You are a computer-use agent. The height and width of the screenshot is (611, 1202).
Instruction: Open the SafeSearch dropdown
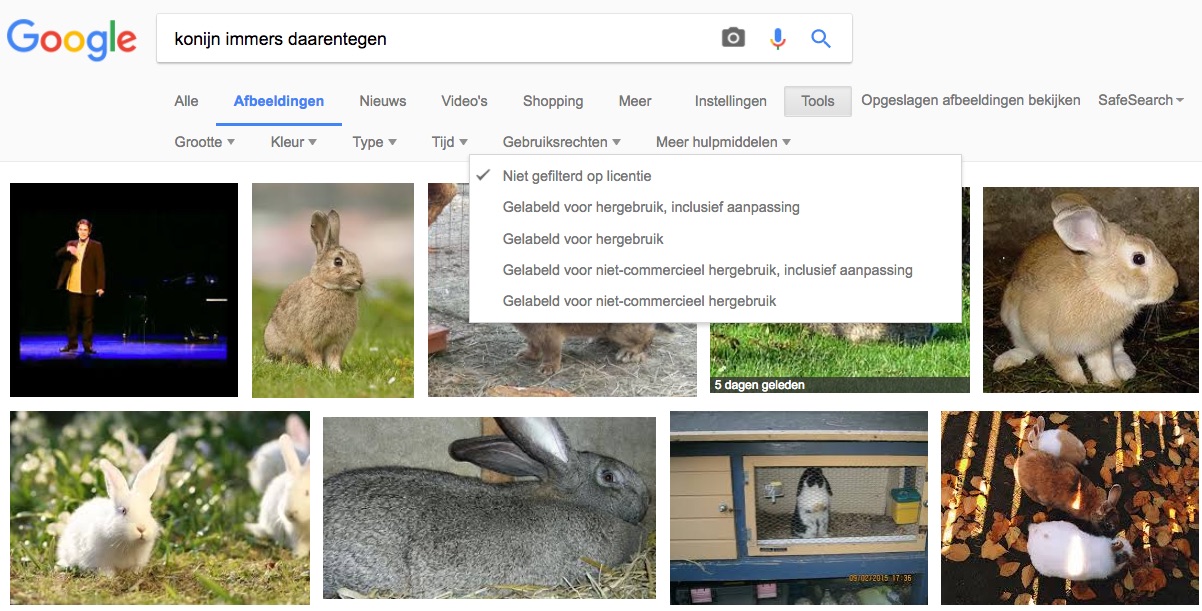point(1140,100)
